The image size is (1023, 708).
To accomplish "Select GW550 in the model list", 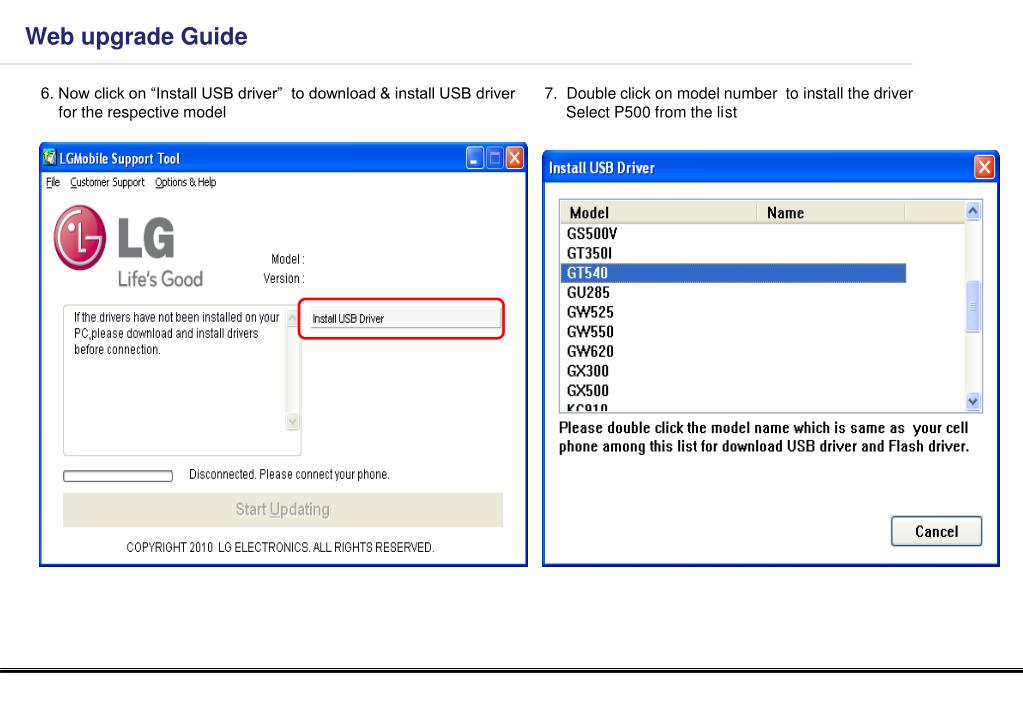I will click(x=733, y=331).
